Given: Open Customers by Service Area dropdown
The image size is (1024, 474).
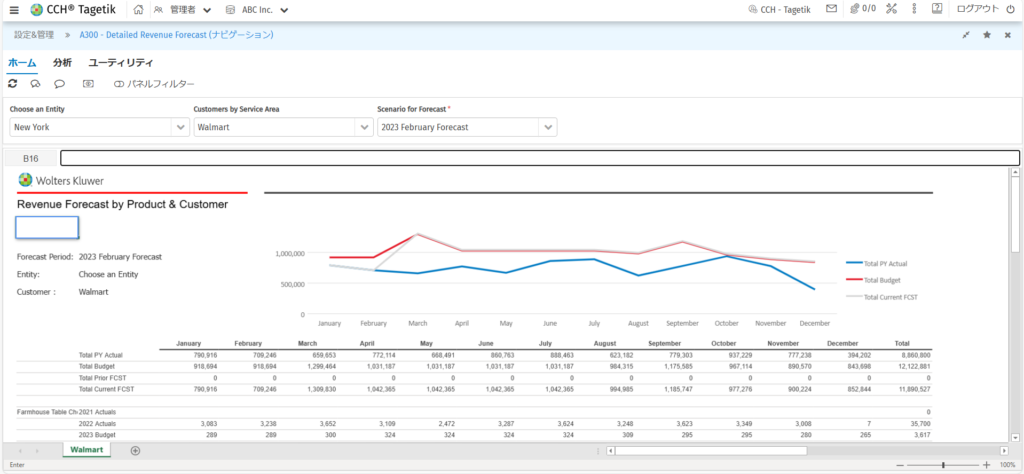Looking at the screenshot, I should point(364,128).
